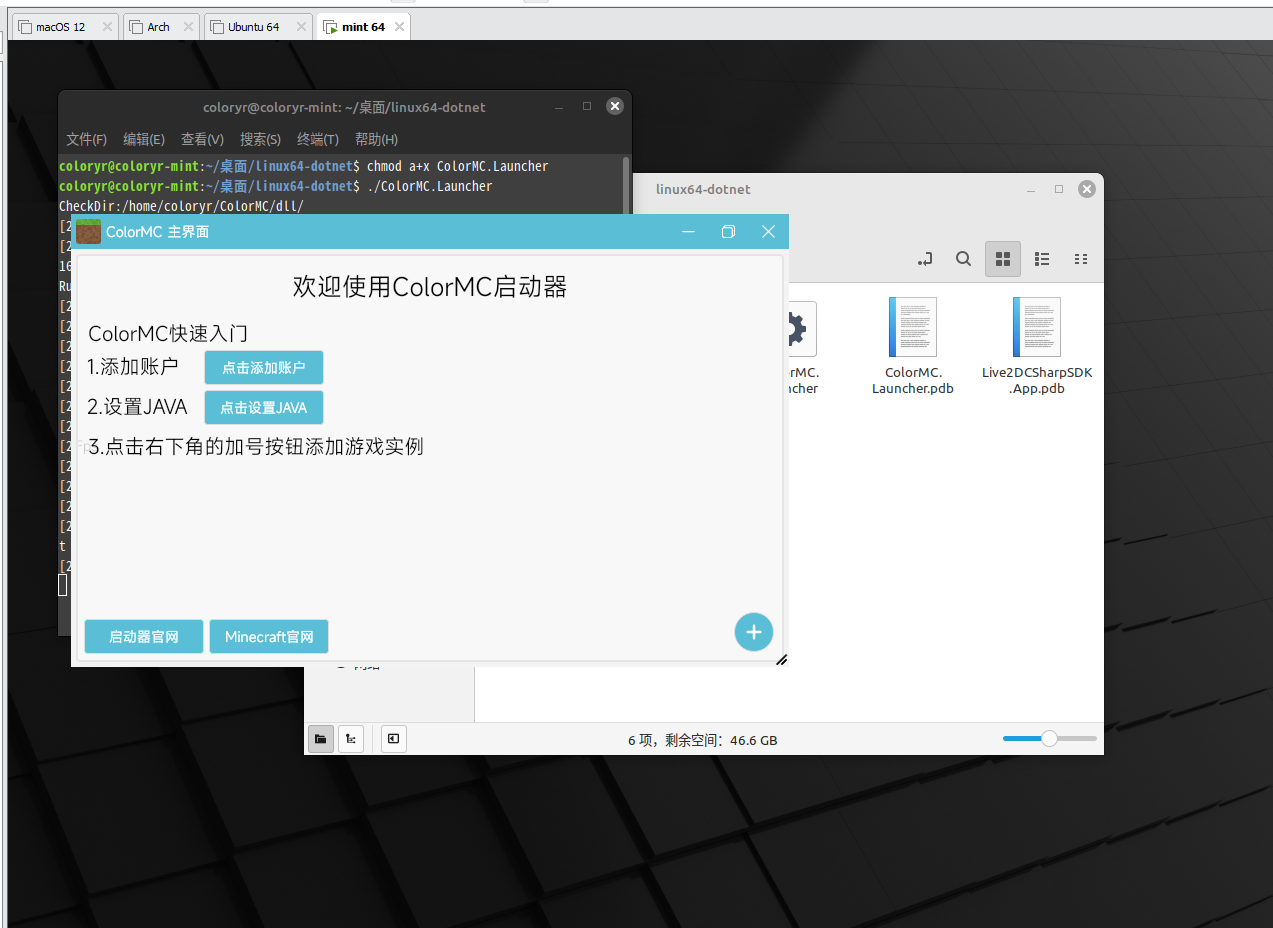The width and height of the screenshot is (1273, 928).
Task: Click the 3.点击右下角的加号按钮 instruction text
Action: (x=256, y=446)
